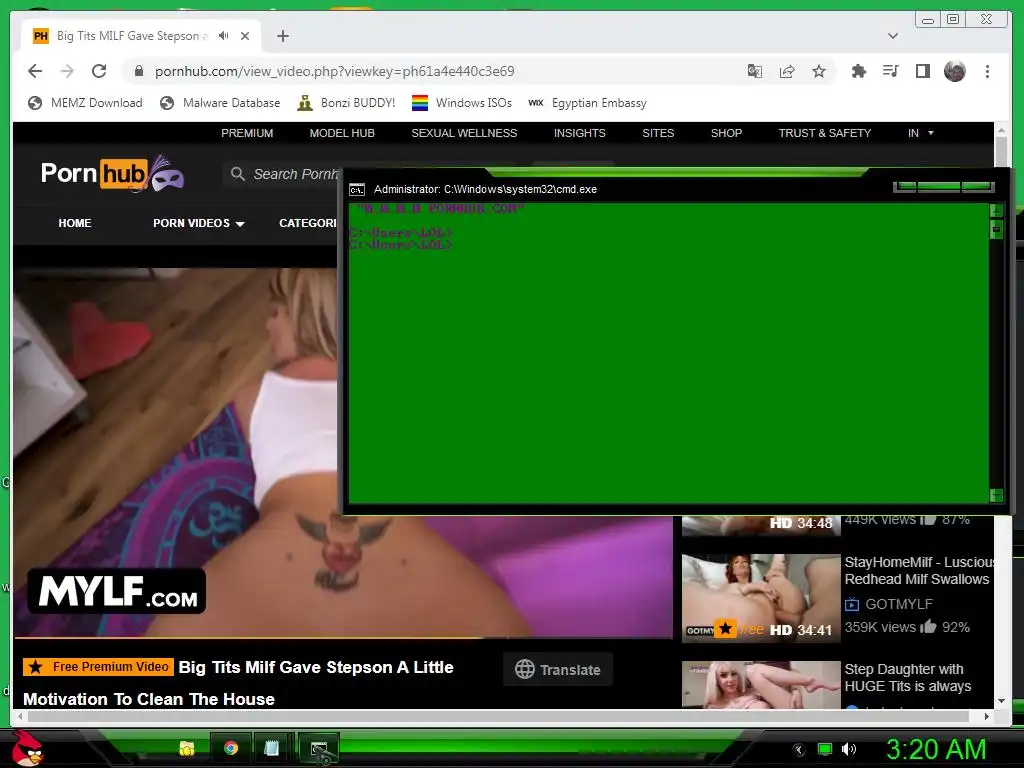Image resolution: width=1024 pixels, height=768 pixels.
Task: Go to HOME in site navigation
Action: [x=74, y=223]
